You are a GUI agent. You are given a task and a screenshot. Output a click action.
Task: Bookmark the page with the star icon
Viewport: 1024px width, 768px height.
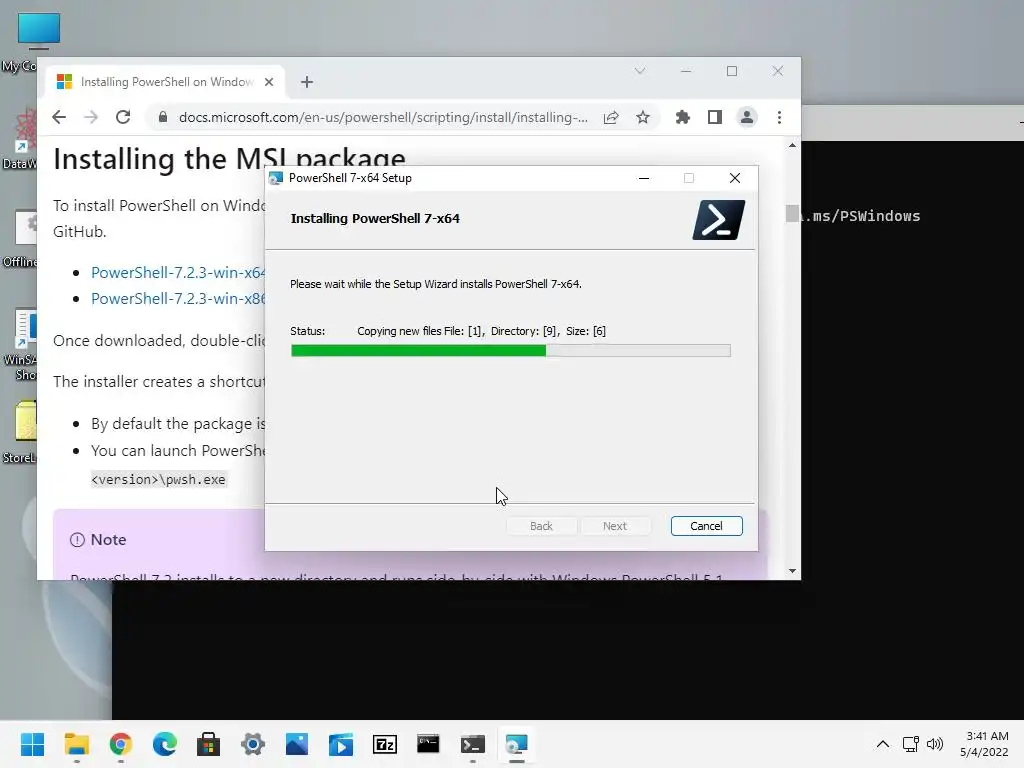click(x=643, y=118)
